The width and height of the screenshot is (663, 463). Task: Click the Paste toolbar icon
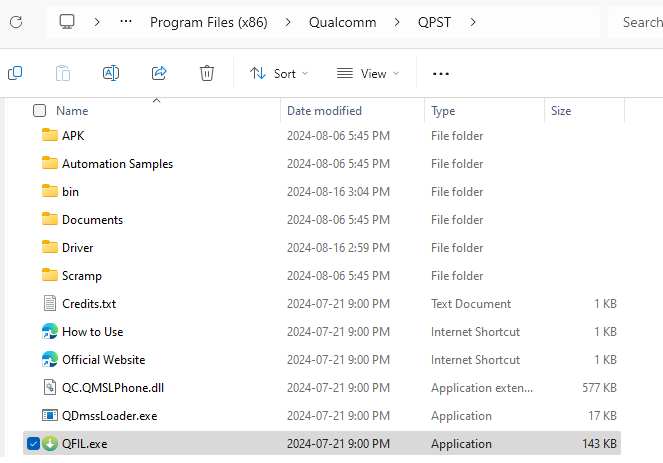[63, 73]
